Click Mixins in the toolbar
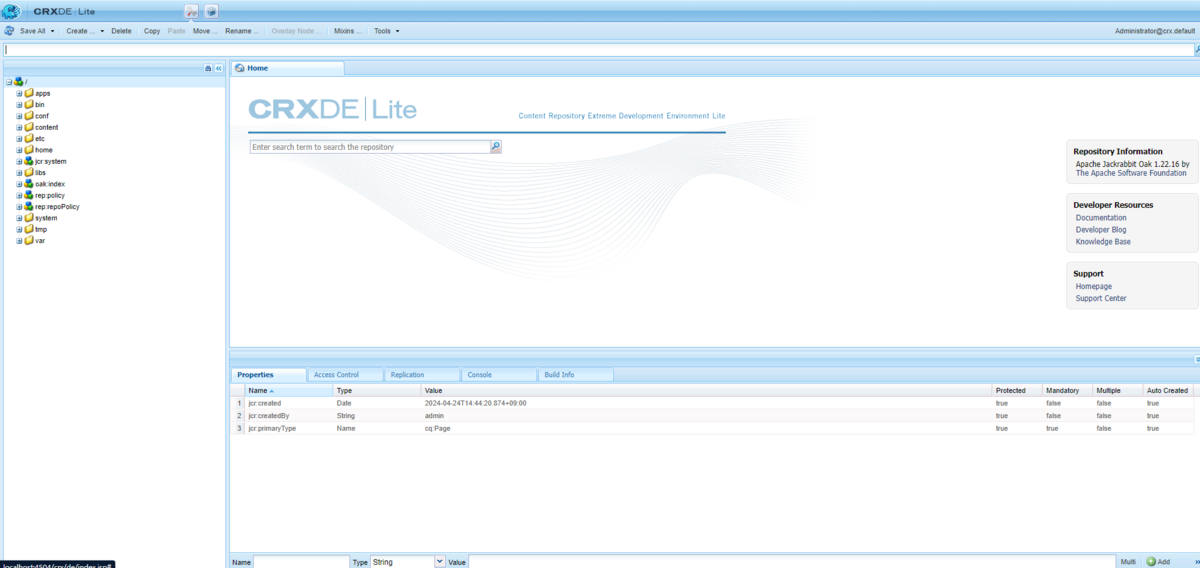This screenshot has width=1200, height=568. click(x=349, y=31)
